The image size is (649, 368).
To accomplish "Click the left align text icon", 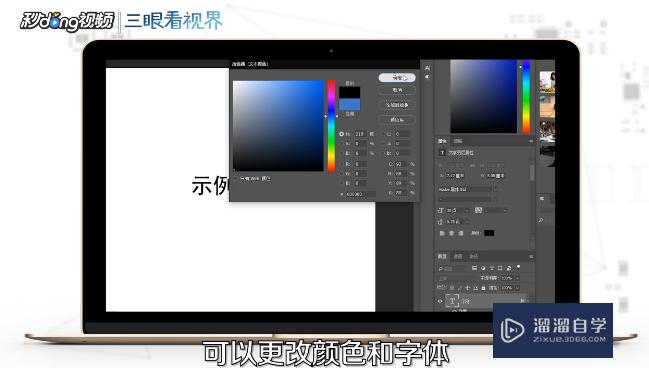I will [442, 233].
